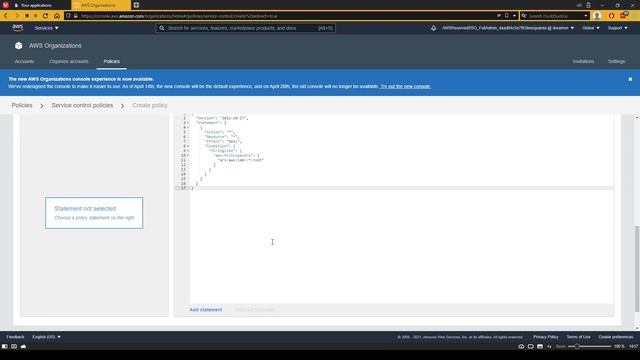
Task: Open Cookie preferences
Action: (616, 337)
